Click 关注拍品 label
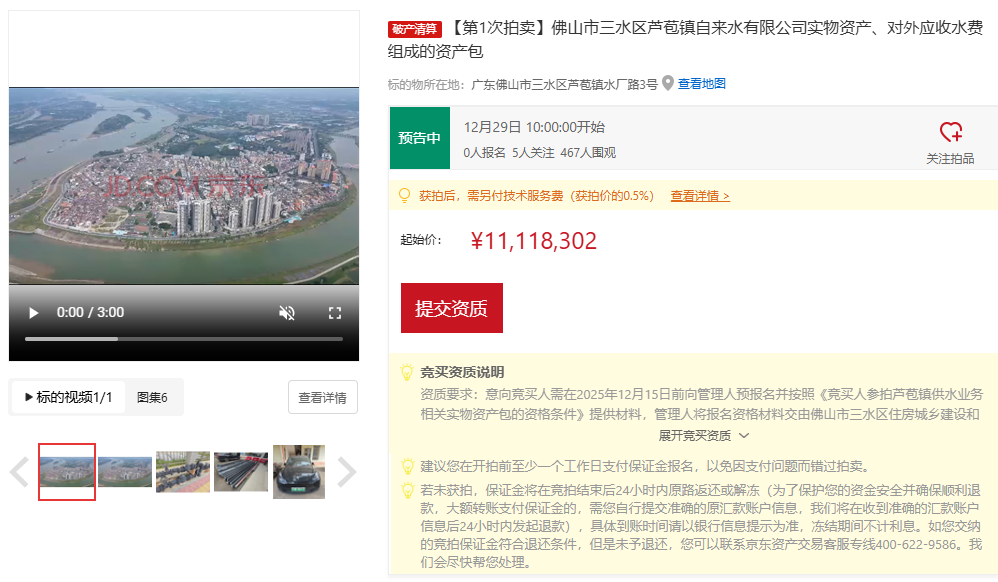 click(950, 159)
